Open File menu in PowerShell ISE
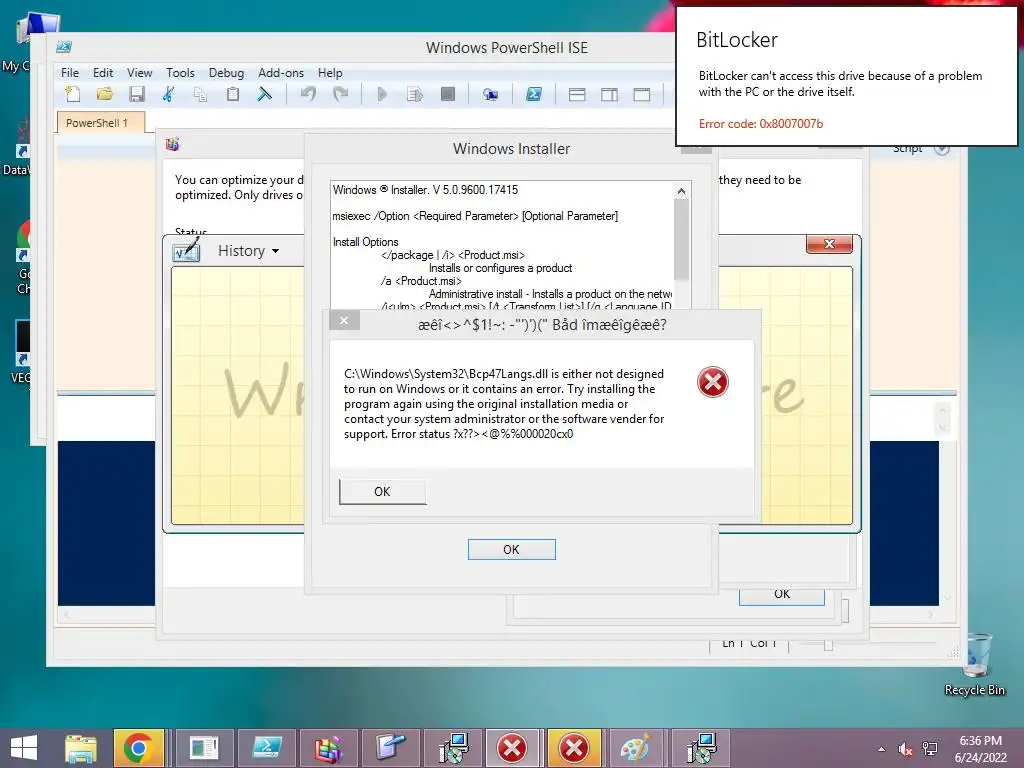1024x768 pixels. (70, 72)
